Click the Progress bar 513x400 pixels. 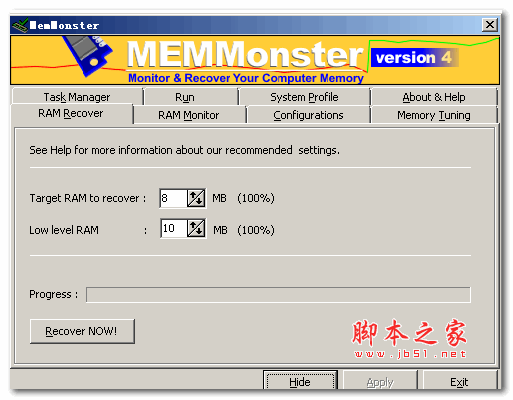[x=278, y=295]
